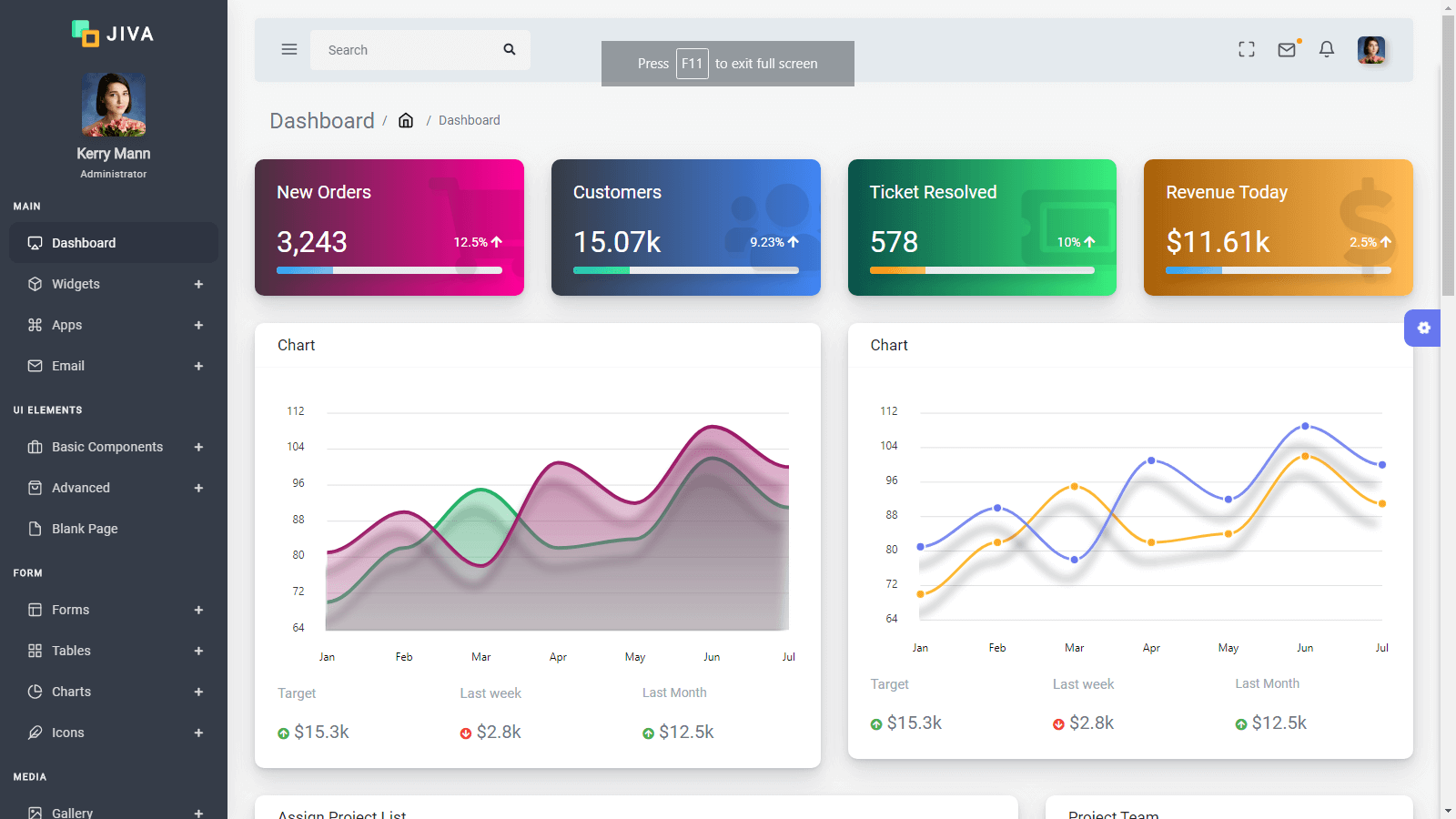
Task: Open the Charts menu item
Action: (114, 692)
